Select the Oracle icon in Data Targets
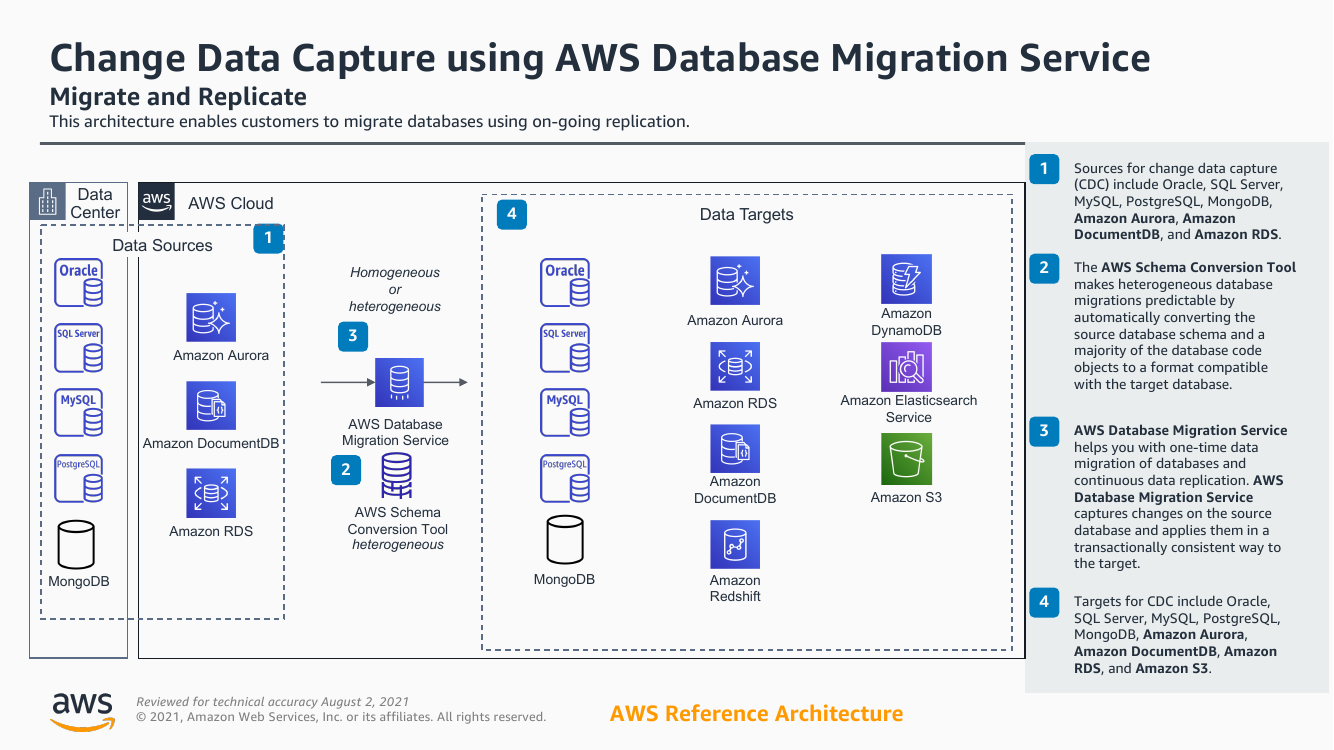This screenshot has width=1334, height=750. 565,283
